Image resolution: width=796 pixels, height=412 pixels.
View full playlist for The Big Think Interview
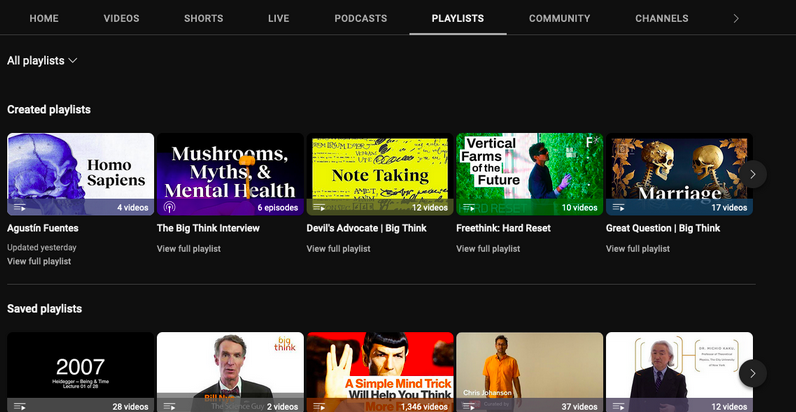coord(189,249)
